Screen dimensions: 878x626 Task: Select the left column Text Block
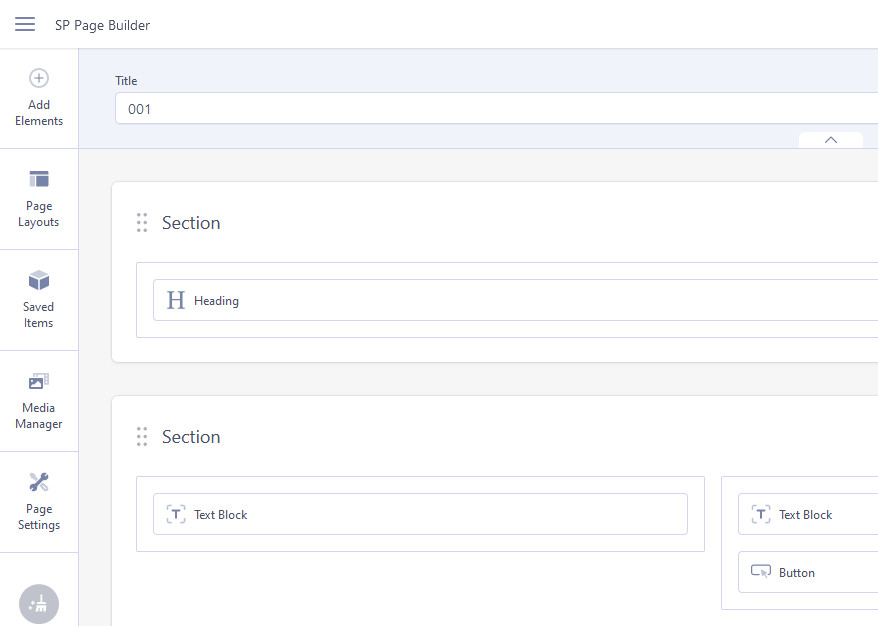coord(420,514)
